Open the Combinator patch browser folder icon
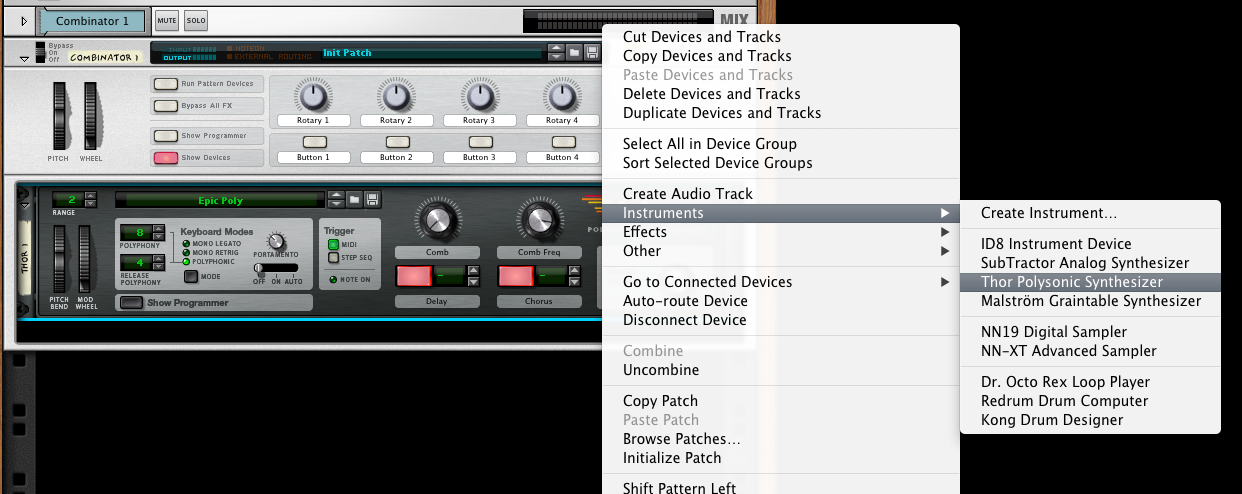Screen dimensions: 1242x494 [x=574, y=52]
